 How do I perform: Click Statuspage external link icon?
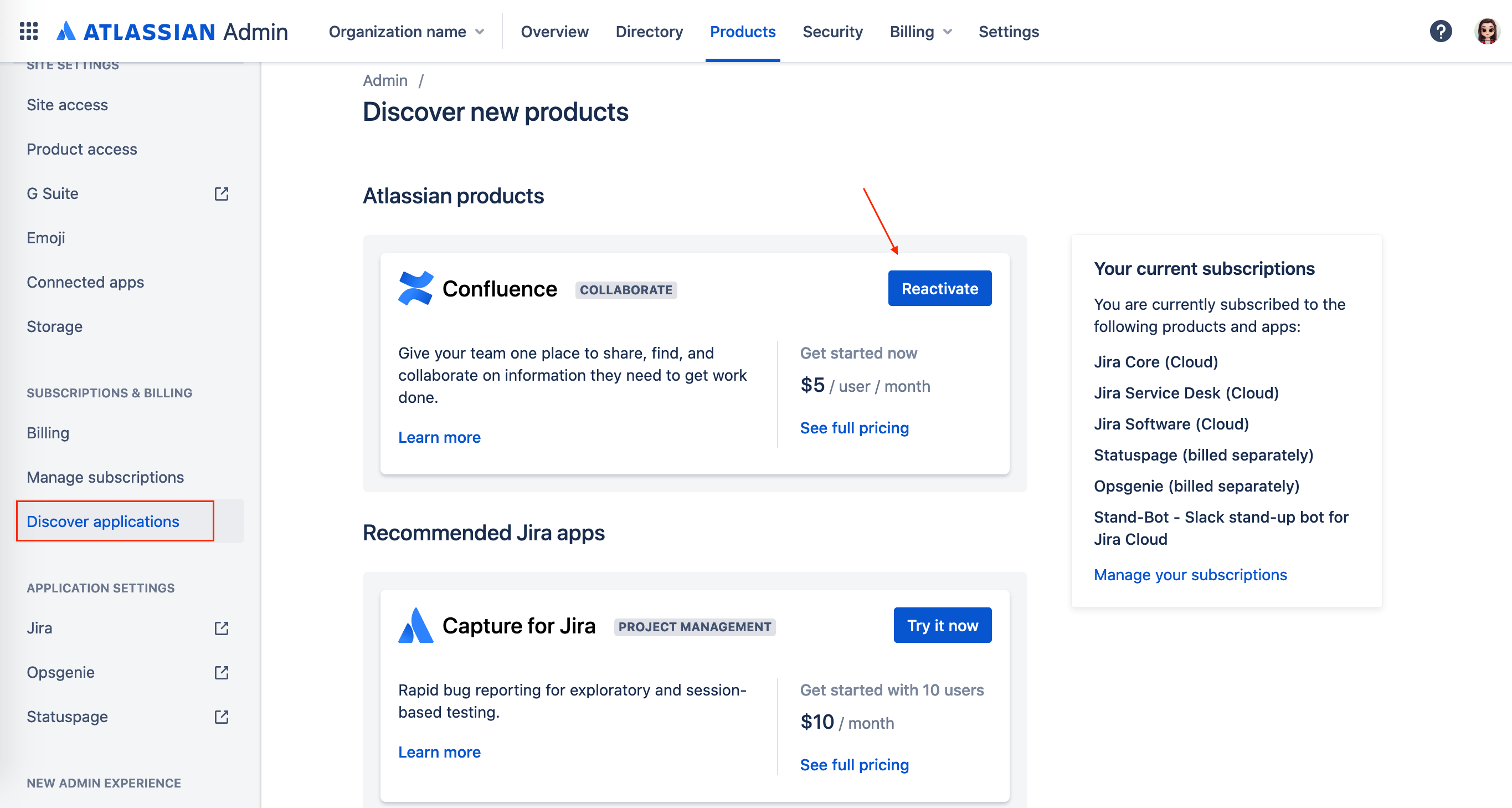(222, 717)
